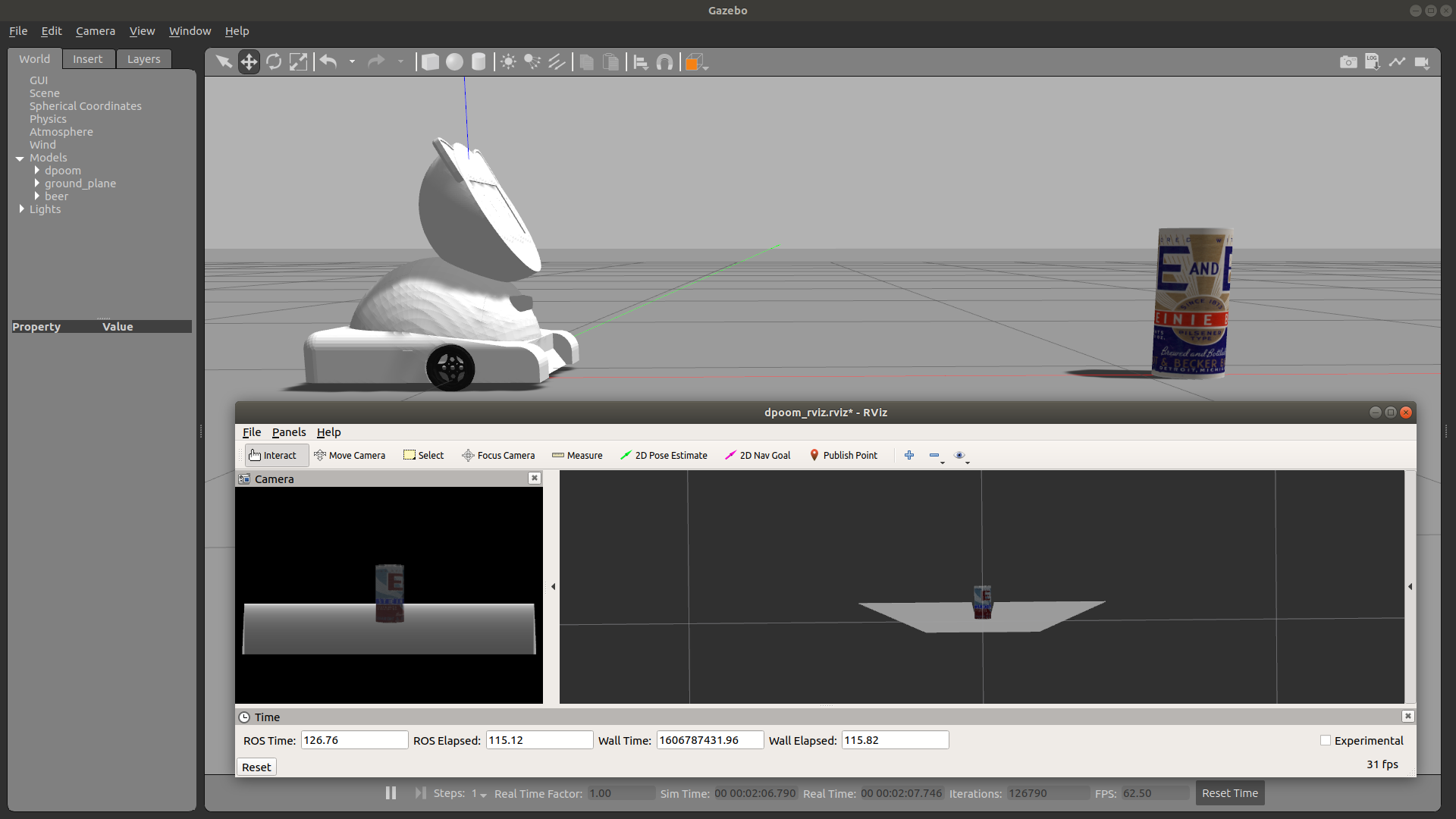Add a new tool in RViz toolbar
The height and width of the screenshot is (819, 1456).
click(909, 455)
